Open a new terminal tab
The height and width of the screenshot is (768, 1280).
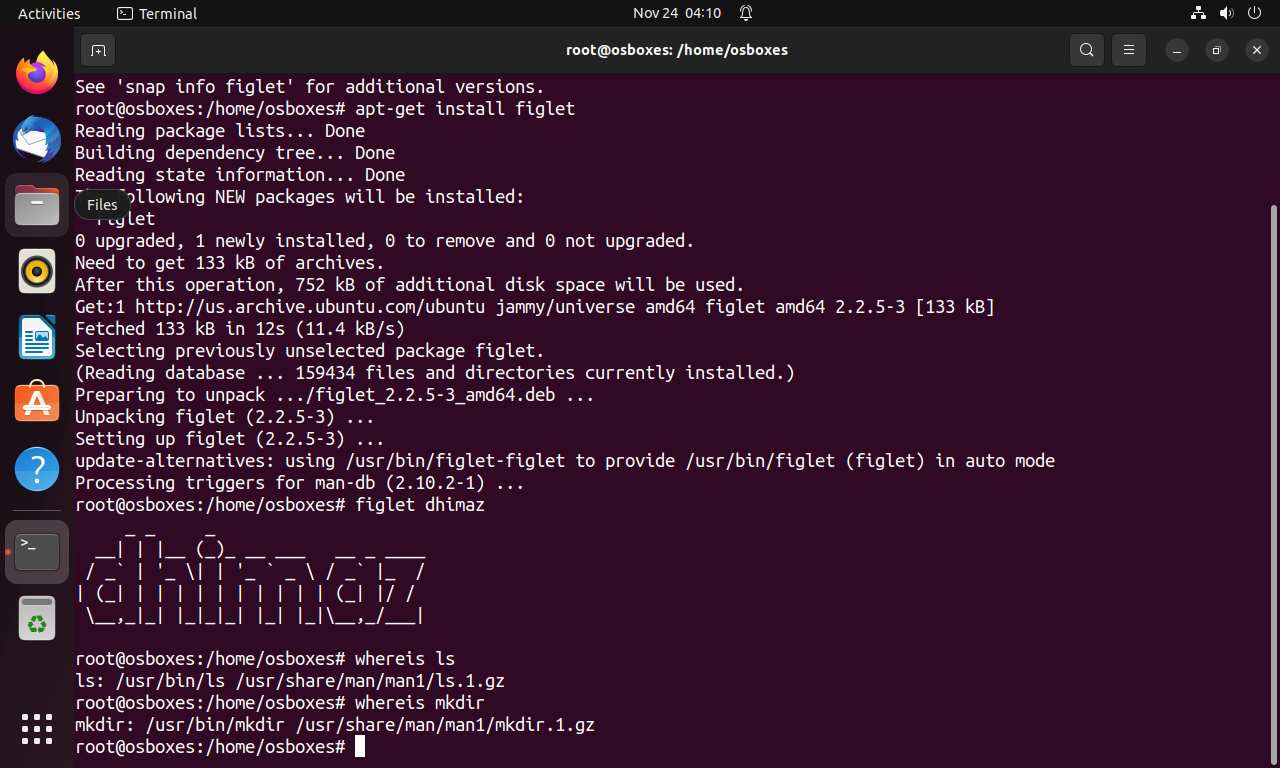tap(97, 50)
